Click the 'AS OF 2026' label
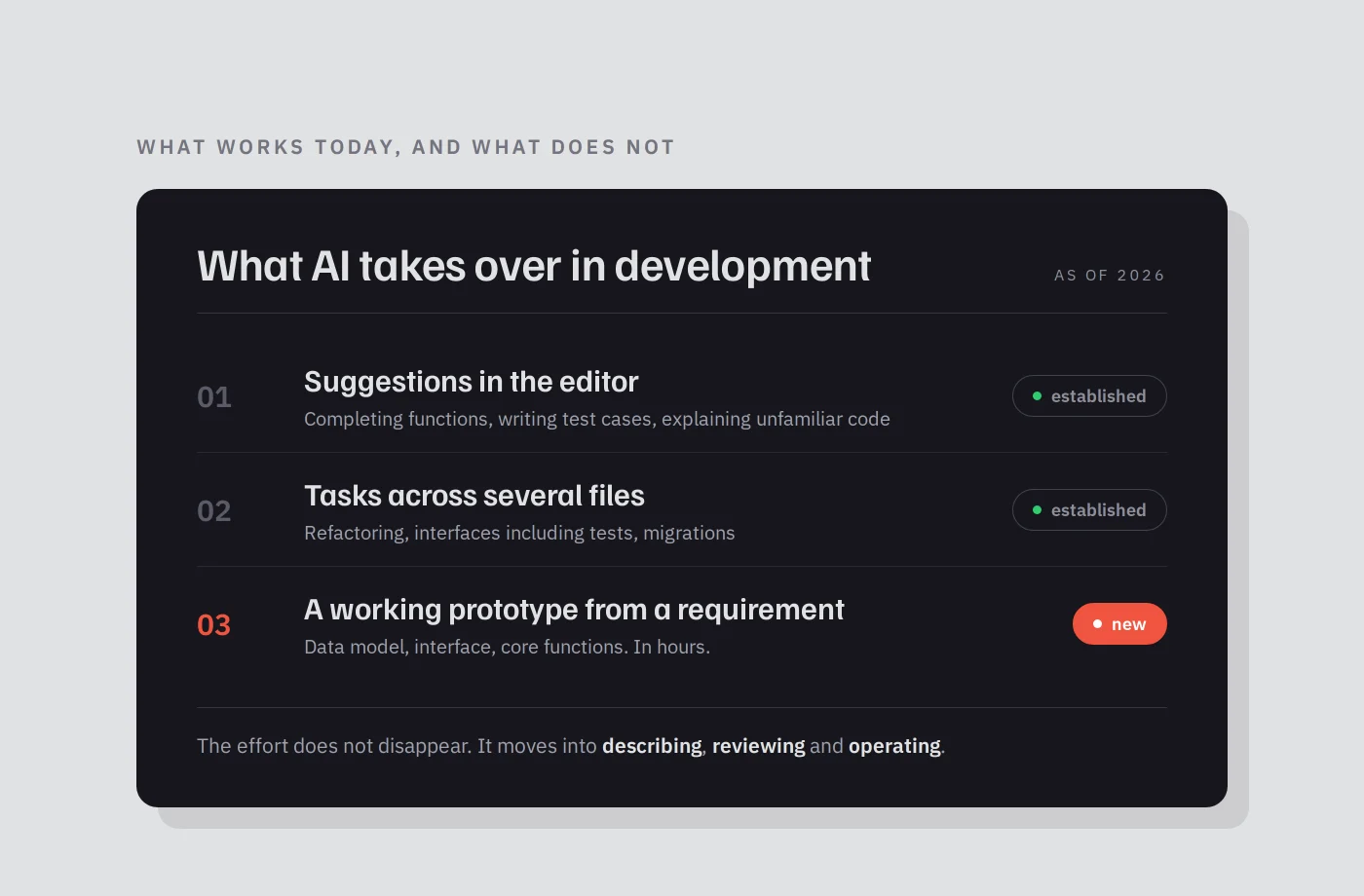Viewport: 1364px width, 896px height. click(x=1110, y=276)
